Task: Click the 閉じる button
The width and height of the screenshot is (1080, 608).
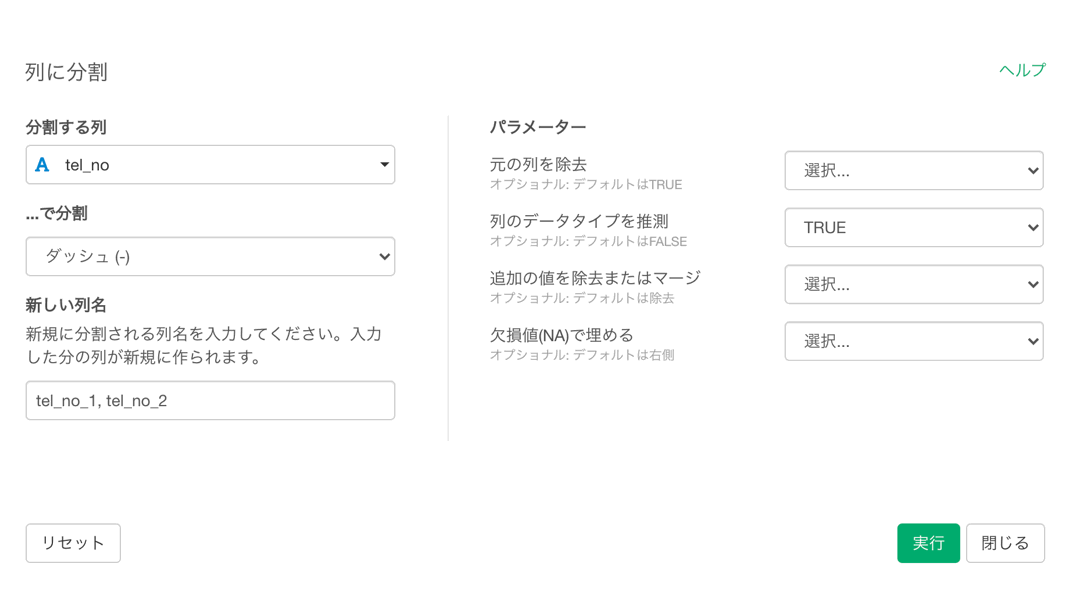Action: pos(1005,543)
